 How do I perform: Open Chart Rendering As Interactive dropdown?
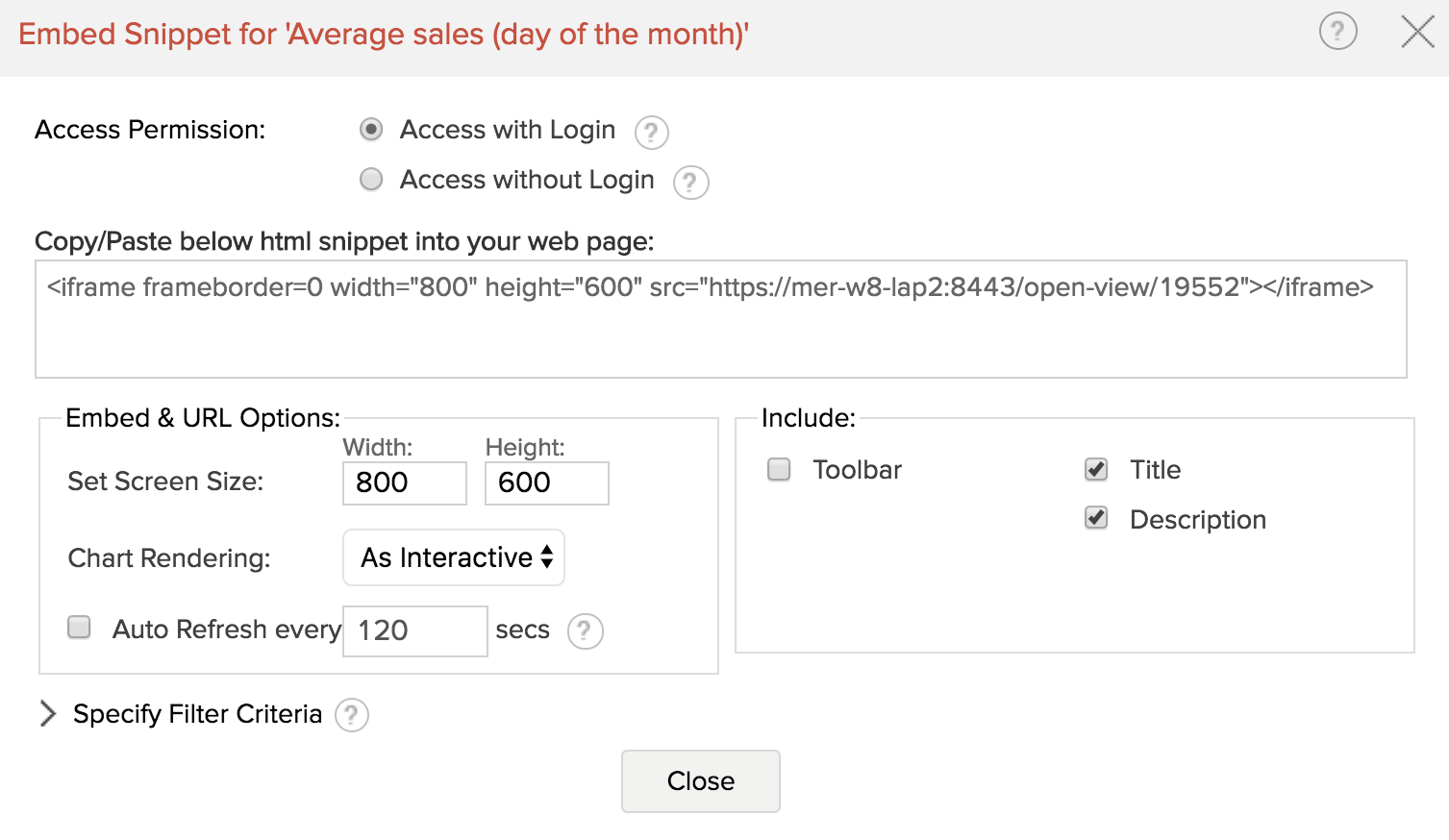click(454, 557)
